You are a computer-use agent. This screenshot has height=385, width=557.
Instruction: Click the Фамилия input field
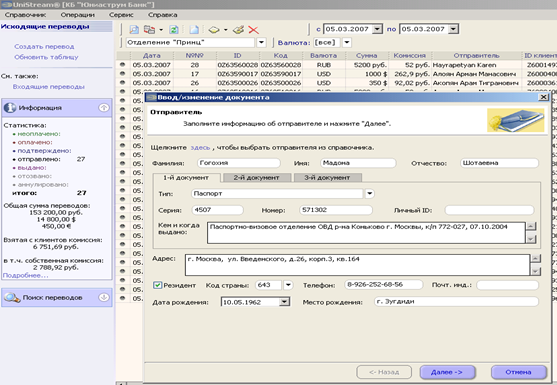238,163
